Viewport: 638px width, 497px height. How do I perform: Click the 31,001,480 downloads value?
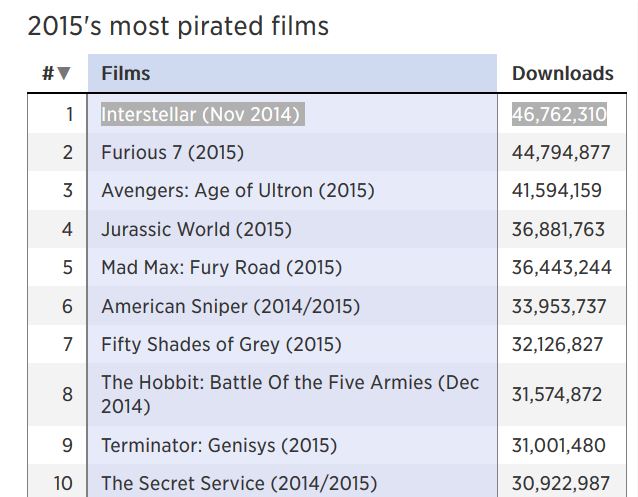coord(559,445)
